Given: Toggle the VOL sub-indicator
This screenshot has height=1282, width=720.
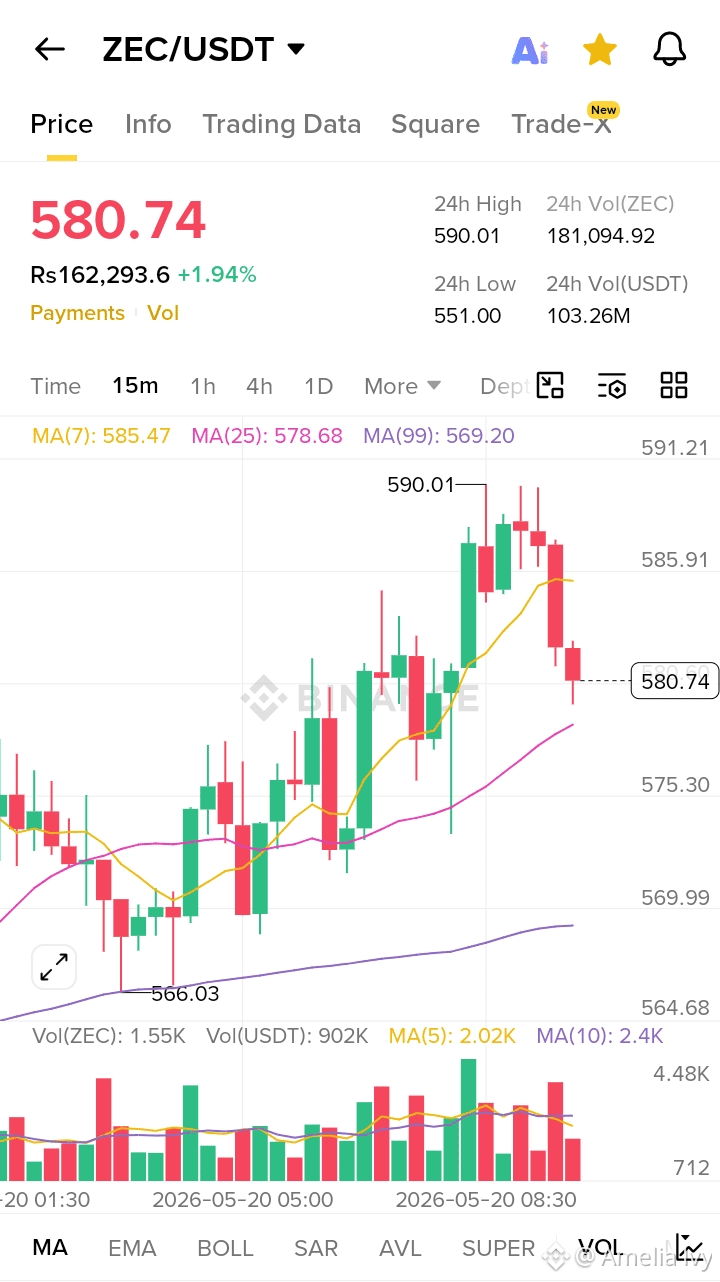Looking at the screenshot, I should [600, 1248].
